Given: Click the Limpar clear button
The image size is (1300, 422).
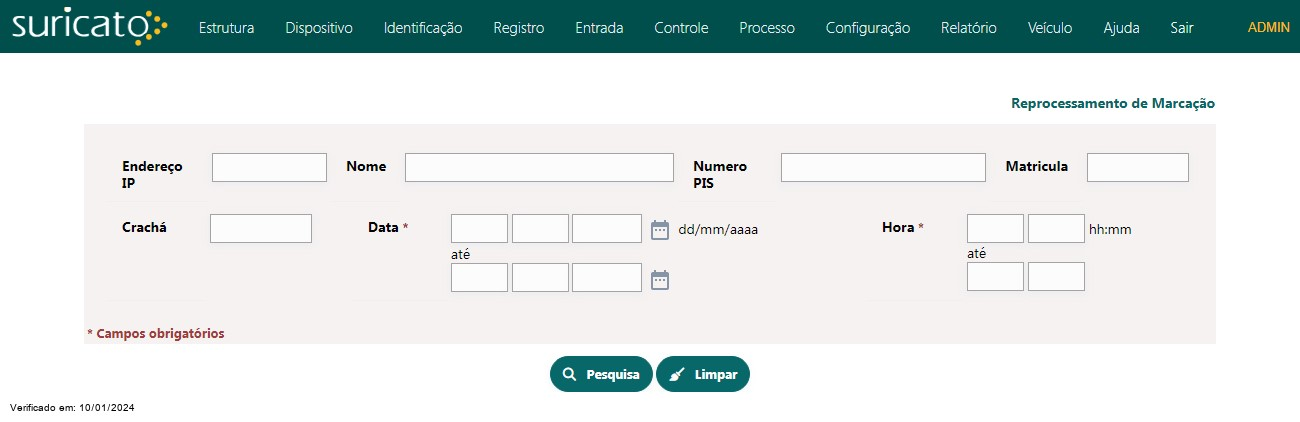Looking at the screenshot, I should [703, 374].
